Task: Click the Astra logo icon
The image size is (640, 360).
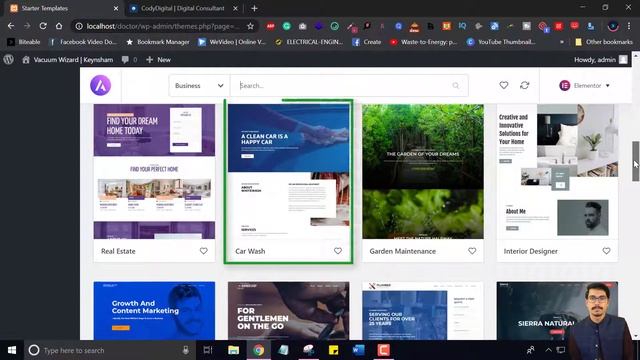Action: [100, 85]
